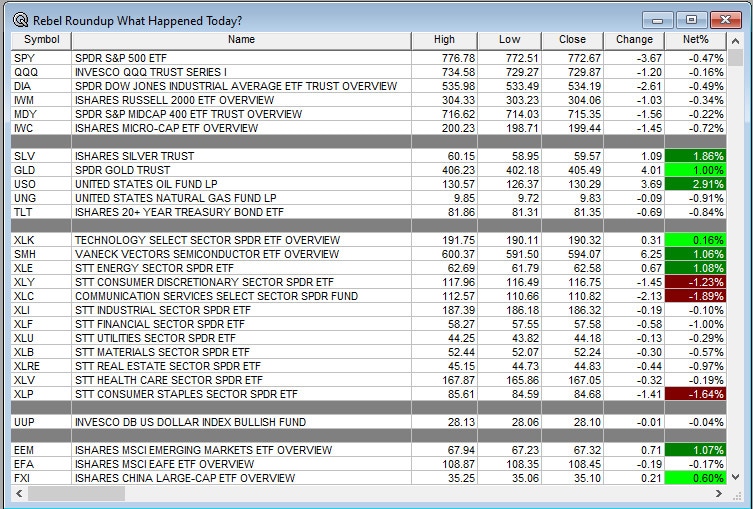Image resolution: width=753 pixels, height=509 pixels.
Task: Sort by the Close column header
Action: pos(572,40)
